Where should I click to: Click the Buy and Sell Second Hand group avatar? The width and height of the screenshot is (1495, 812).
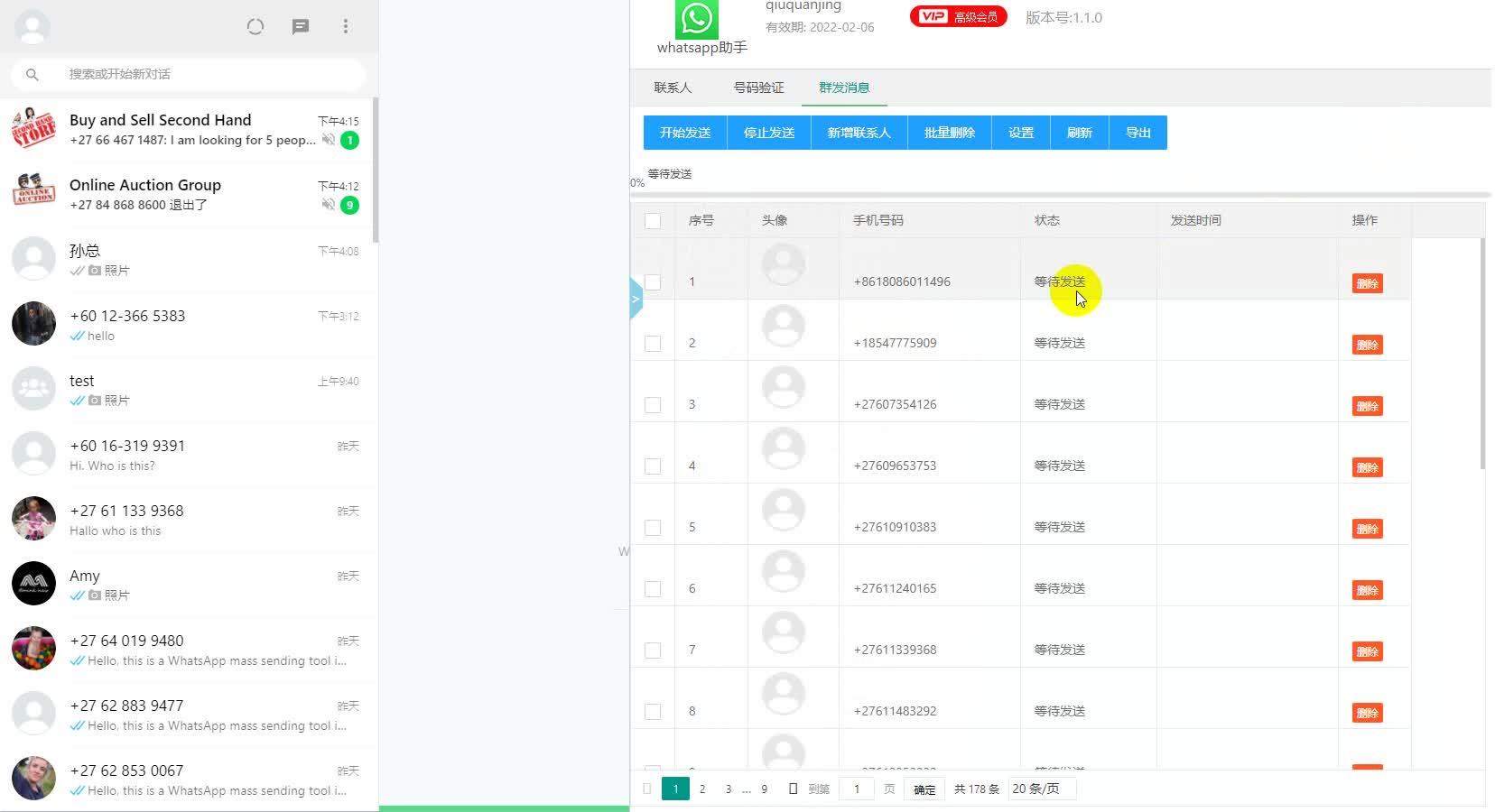tap(34, 129)
